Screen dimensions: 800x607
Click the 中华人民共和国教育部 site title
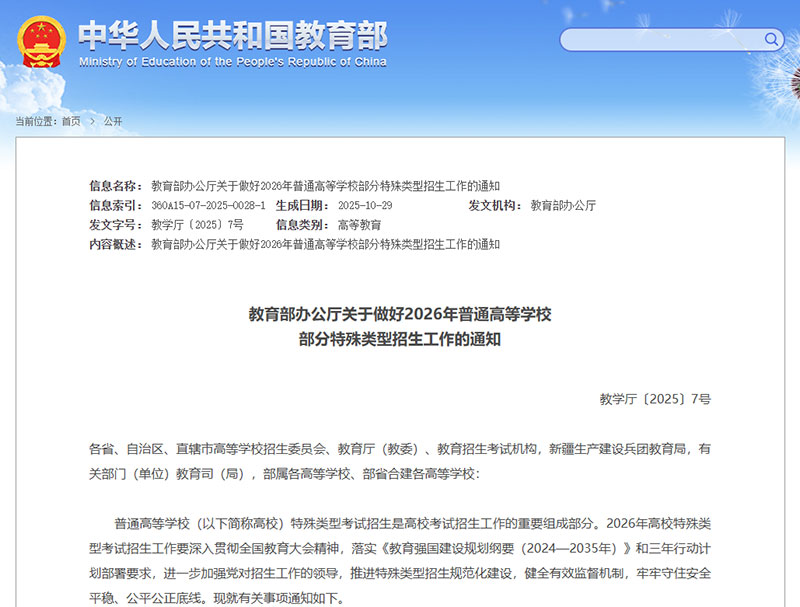[x=232, y=35]
